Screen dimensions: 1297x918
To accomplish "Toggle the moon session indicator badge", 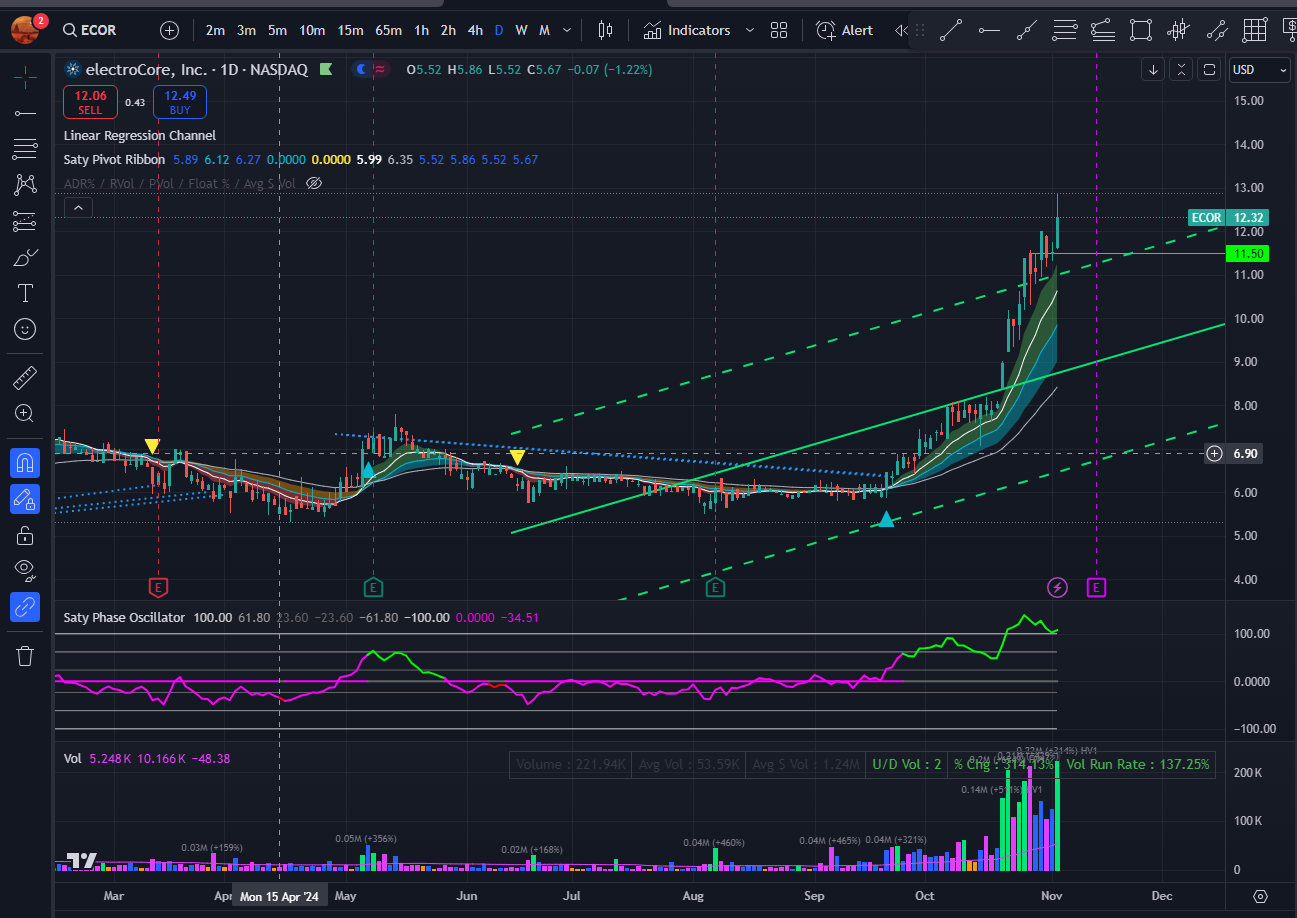I will point(361,70).
